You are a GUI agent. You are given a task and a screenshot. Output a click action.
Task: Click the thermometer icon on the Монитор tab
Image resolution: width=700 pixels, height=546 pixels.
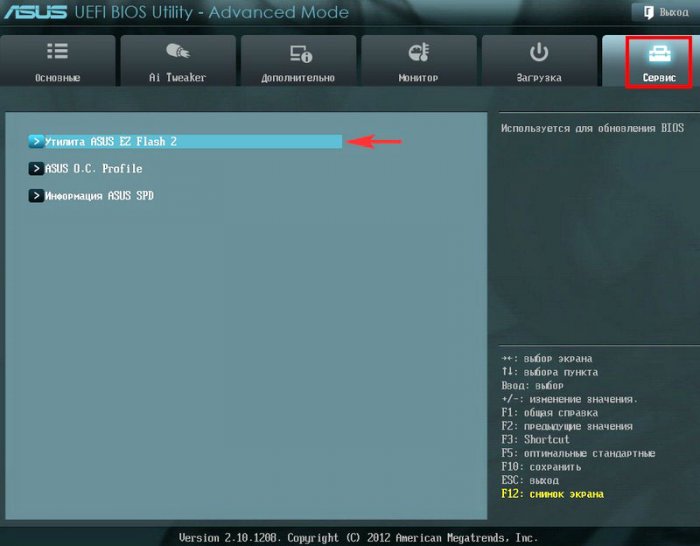419,52
